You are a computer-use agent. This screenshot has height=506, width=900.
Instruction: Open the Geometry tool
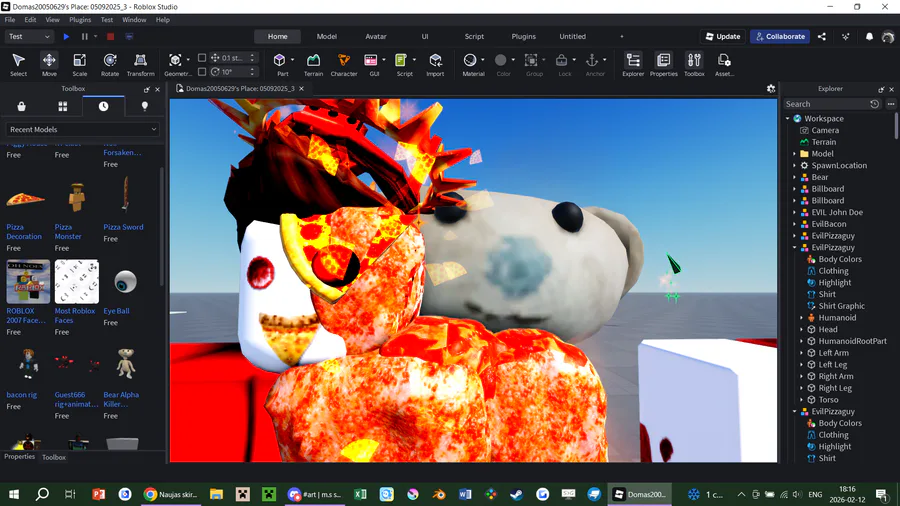175,60
